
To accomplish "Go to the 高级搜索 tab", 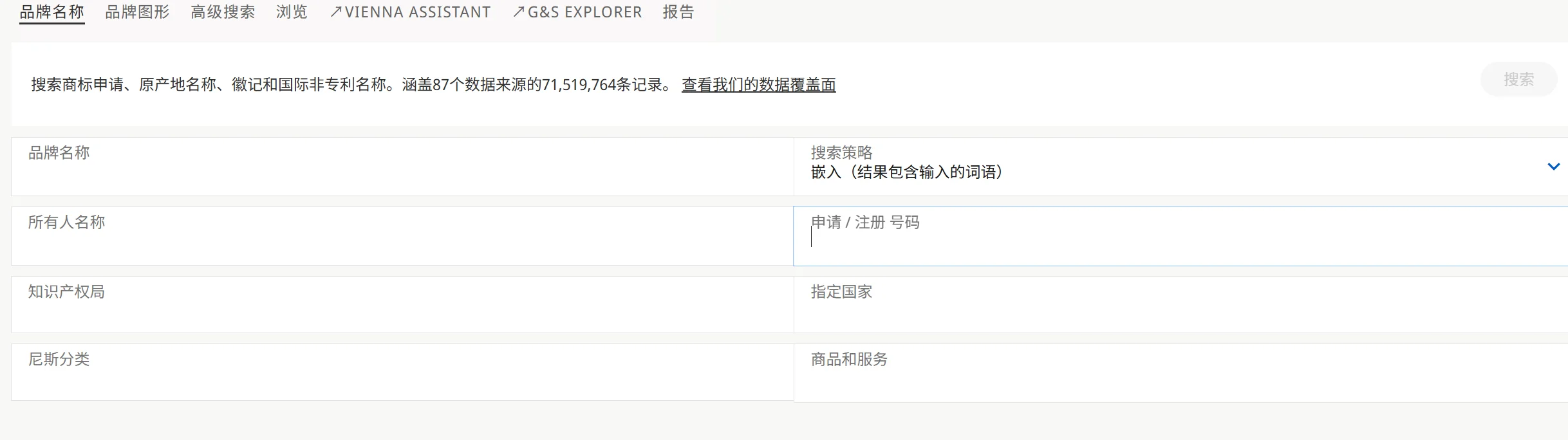I will pos(223,12).
